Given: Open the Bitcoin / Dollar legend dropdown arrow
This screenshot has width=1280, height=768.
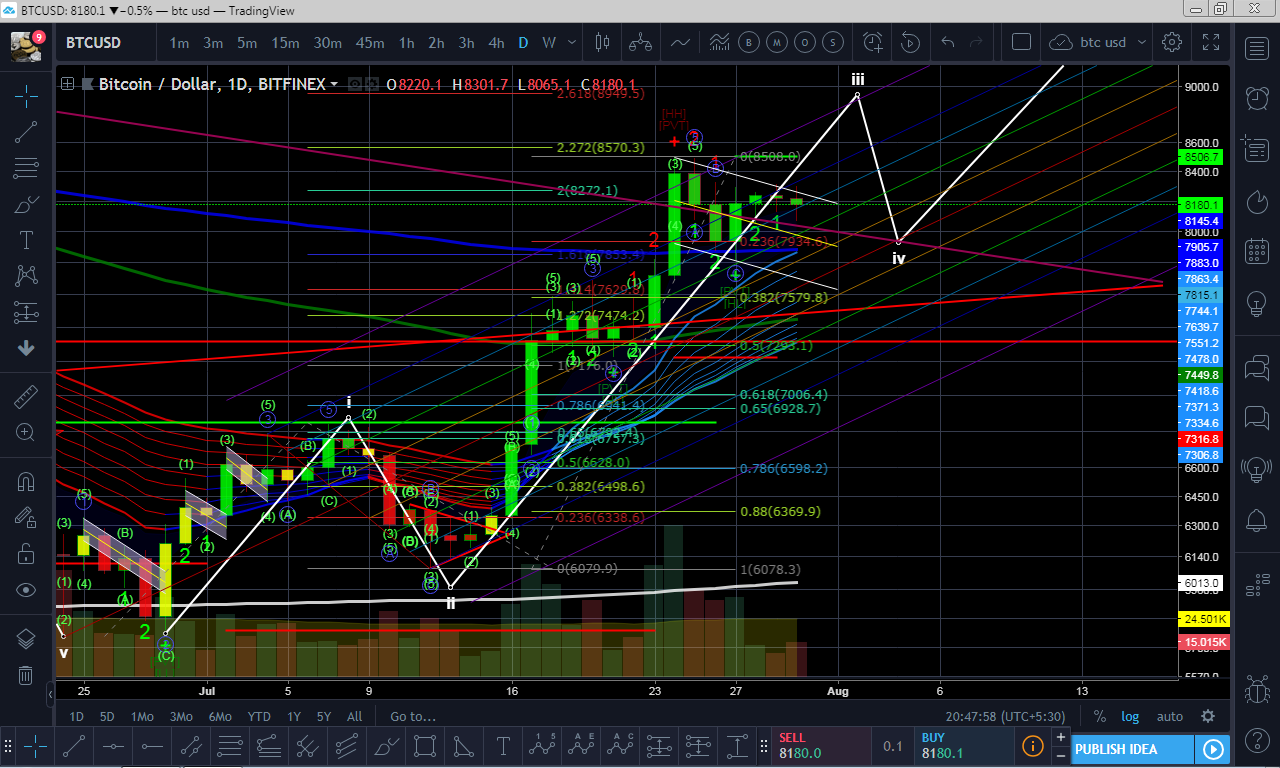Looking at the screenshot, I should pos(334,85).
